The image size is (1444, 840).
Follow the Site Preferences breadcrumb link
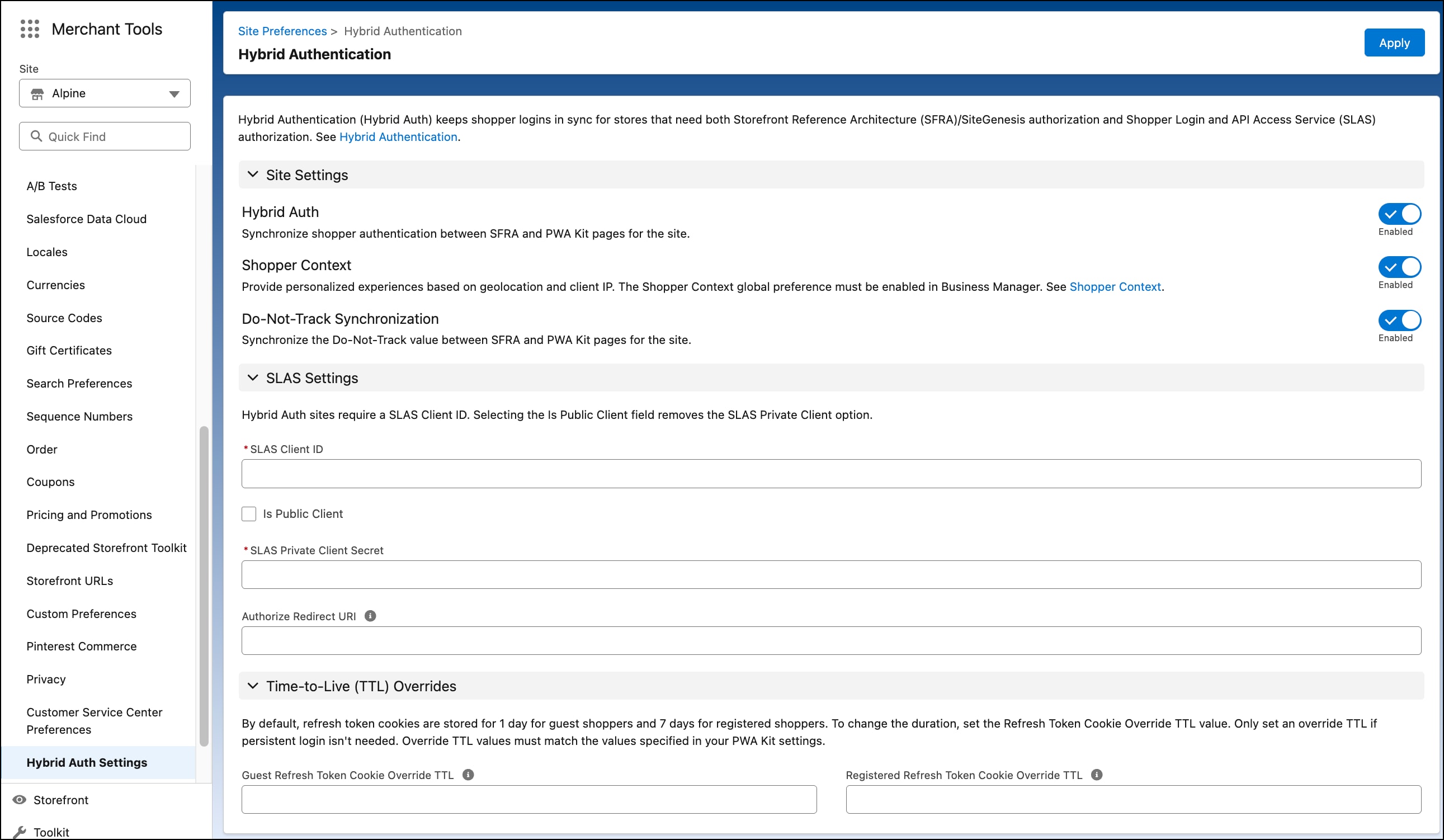pos(282,31)
